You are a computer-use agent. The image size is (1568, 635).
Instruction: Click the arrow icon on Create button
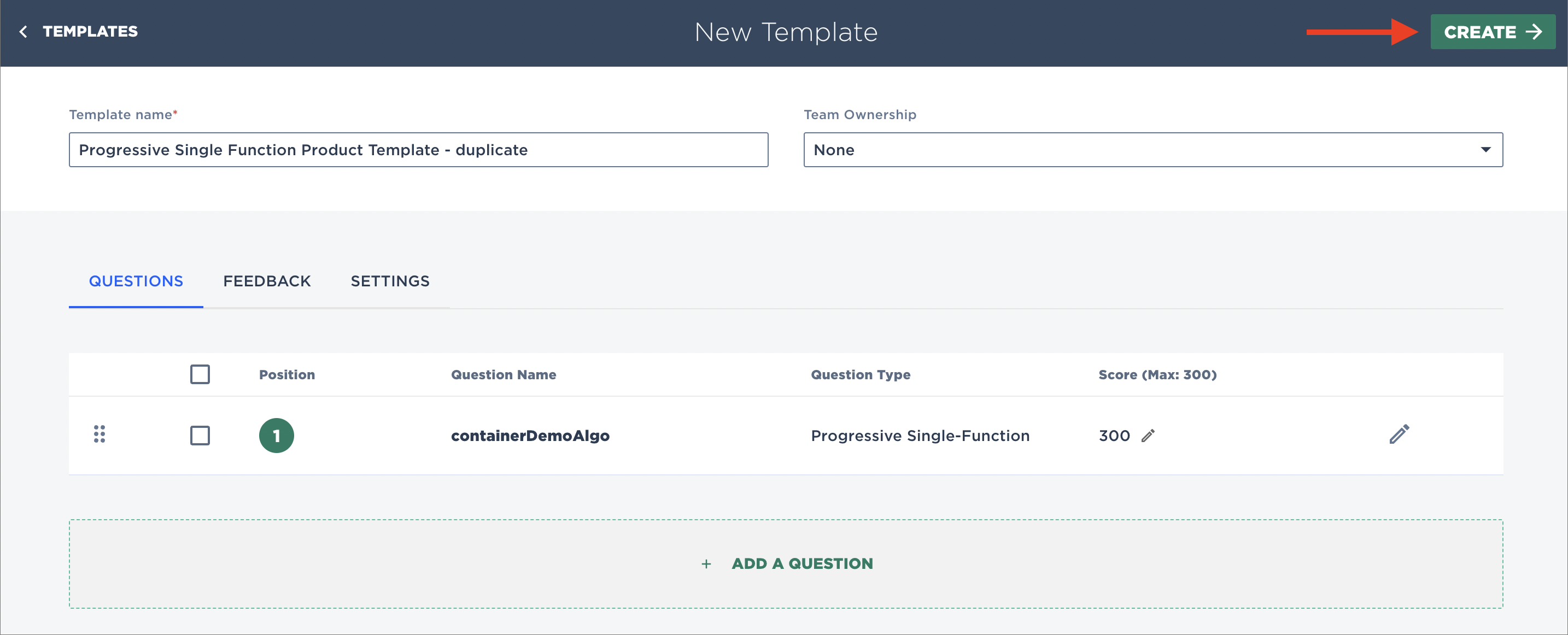point(1534,32)
